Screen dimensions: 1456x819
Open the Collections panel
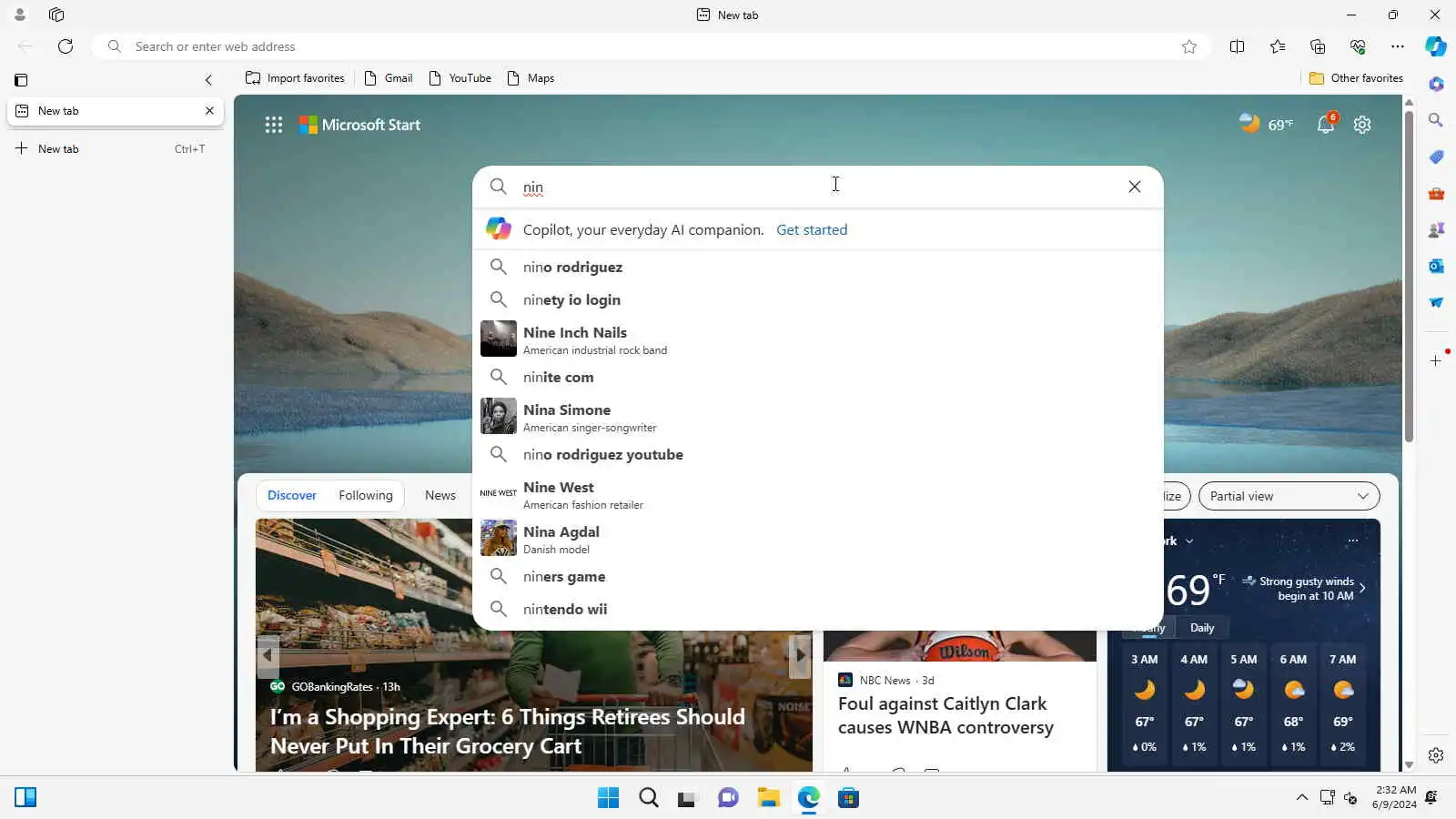tap(1318, 46)
